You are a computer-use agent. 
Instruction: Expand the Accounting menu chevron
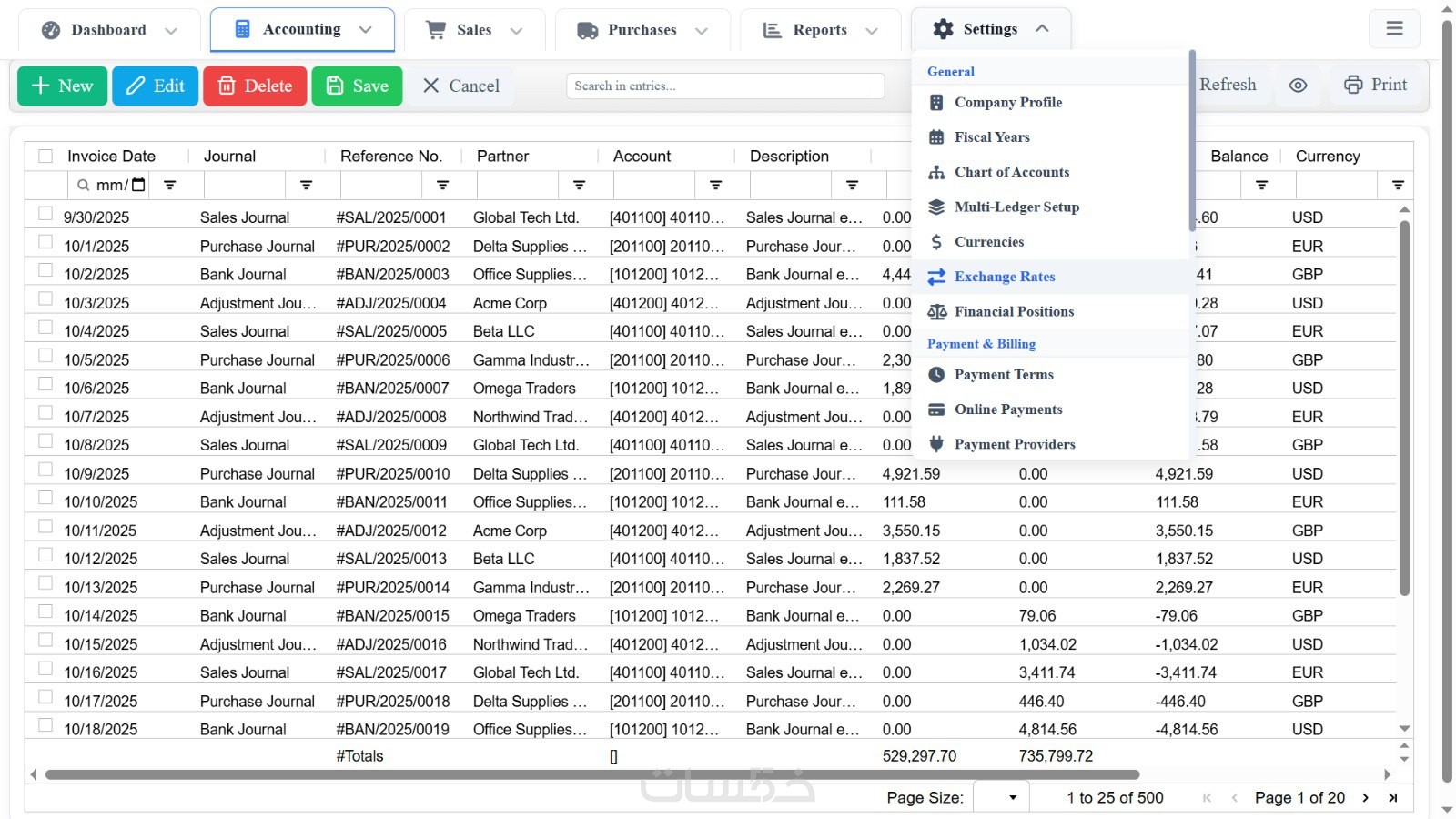pos(366,30)
